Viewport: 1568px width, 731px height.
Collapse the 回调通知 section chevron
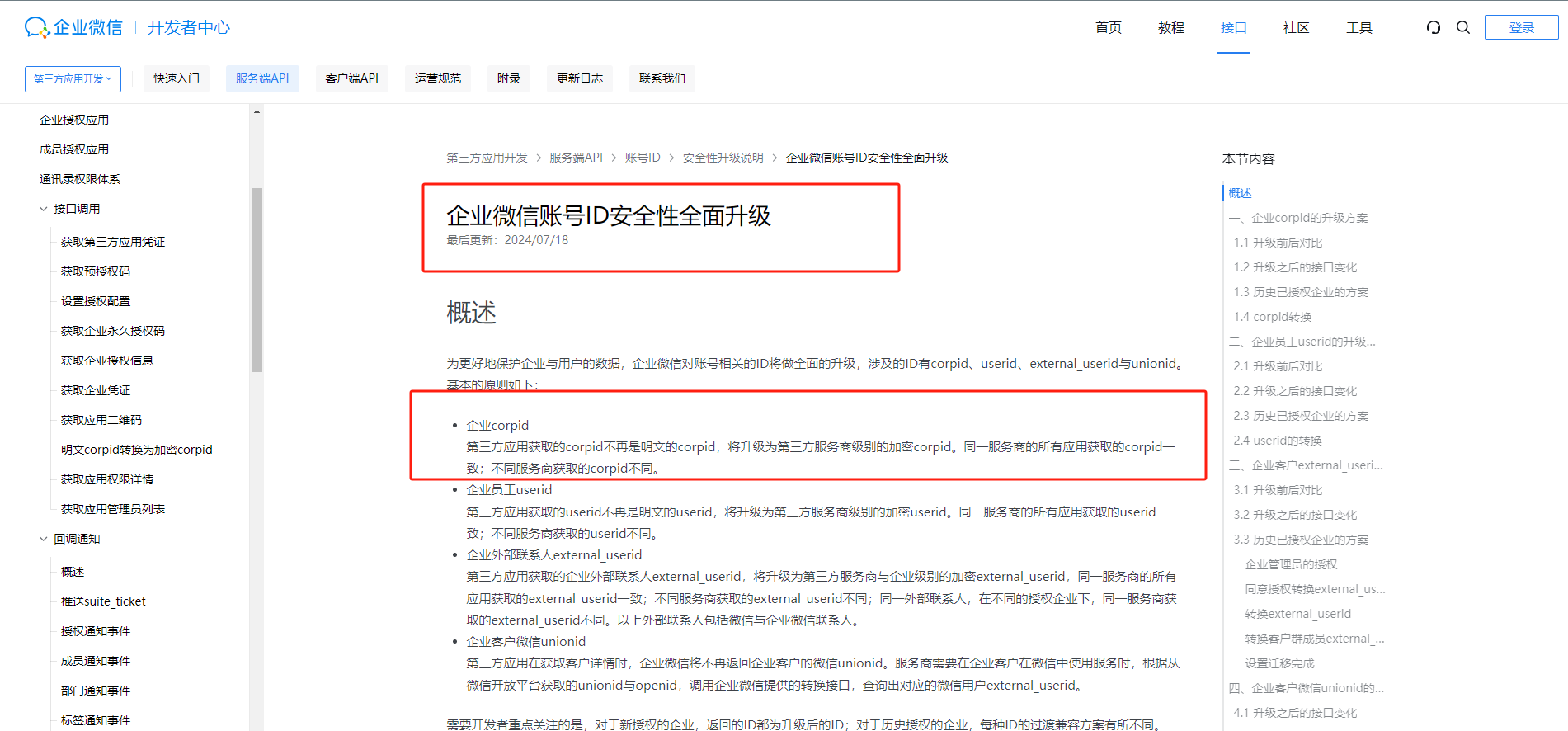click(x=44, y=539)
